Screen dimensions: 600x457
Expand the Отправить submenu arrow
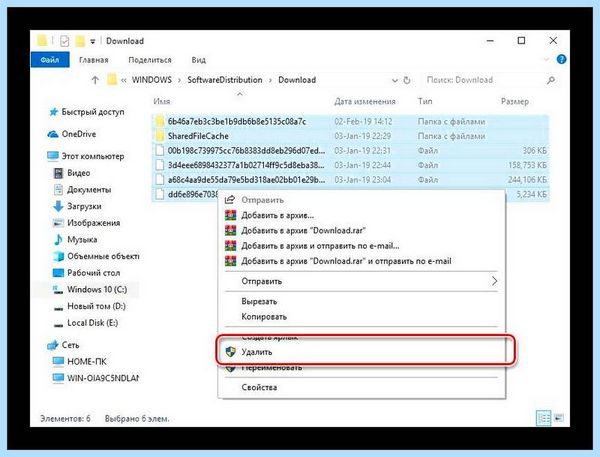[x=494, y=281]
